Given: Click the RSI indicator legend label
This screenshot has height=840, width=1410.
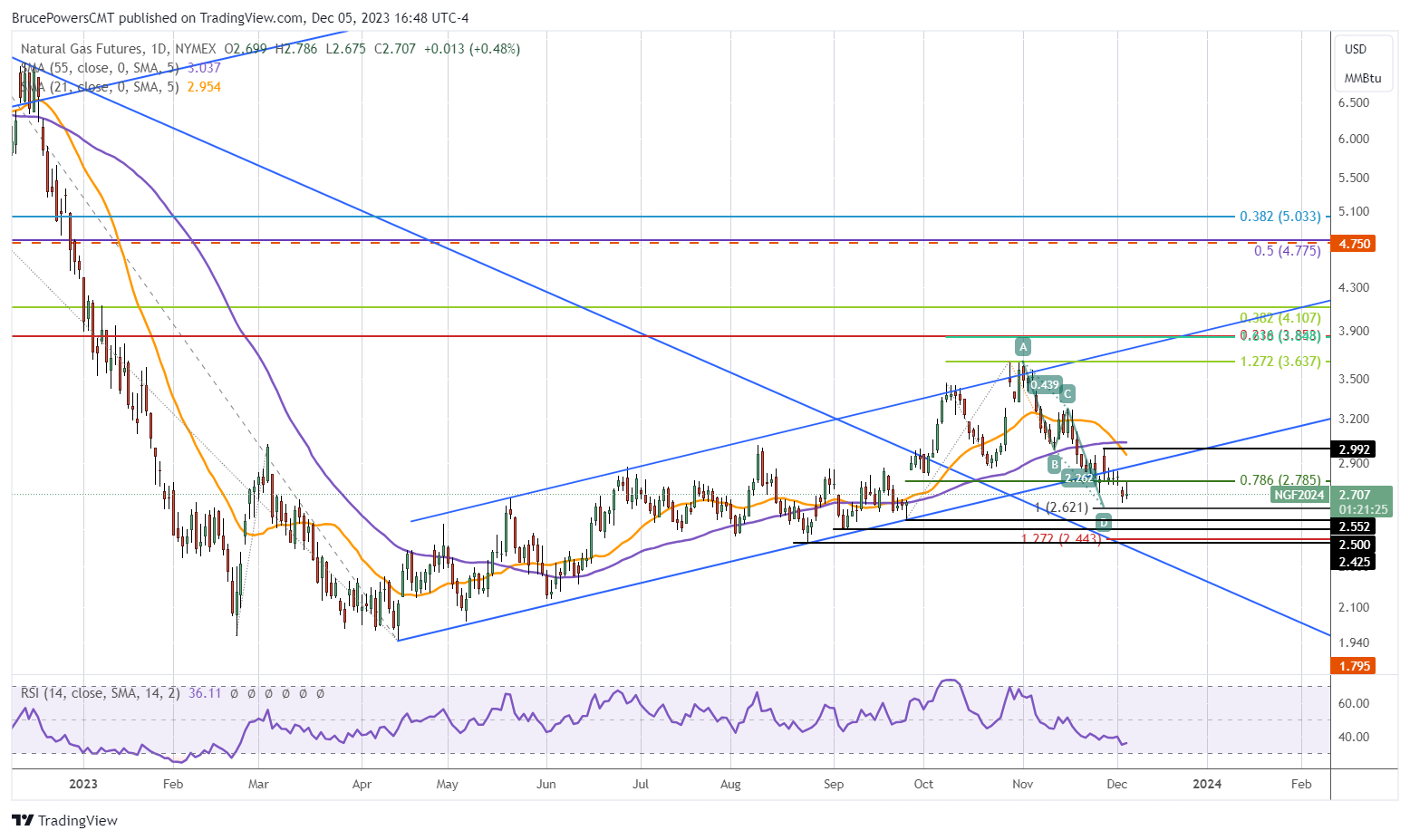Looking at the screenshot, I should (101, 693).
